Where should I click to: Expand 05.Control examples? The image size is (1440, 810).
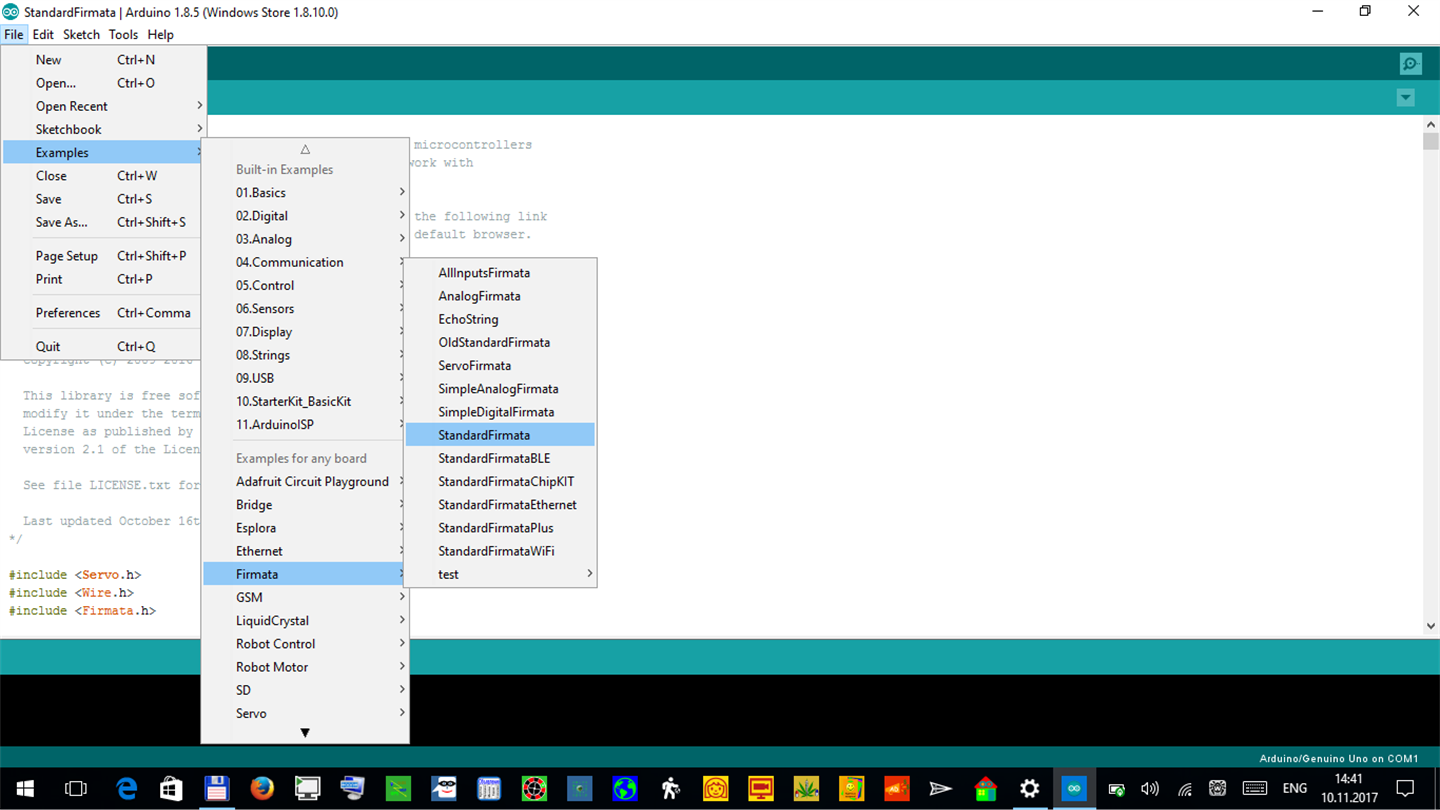[x=305, y=285]
